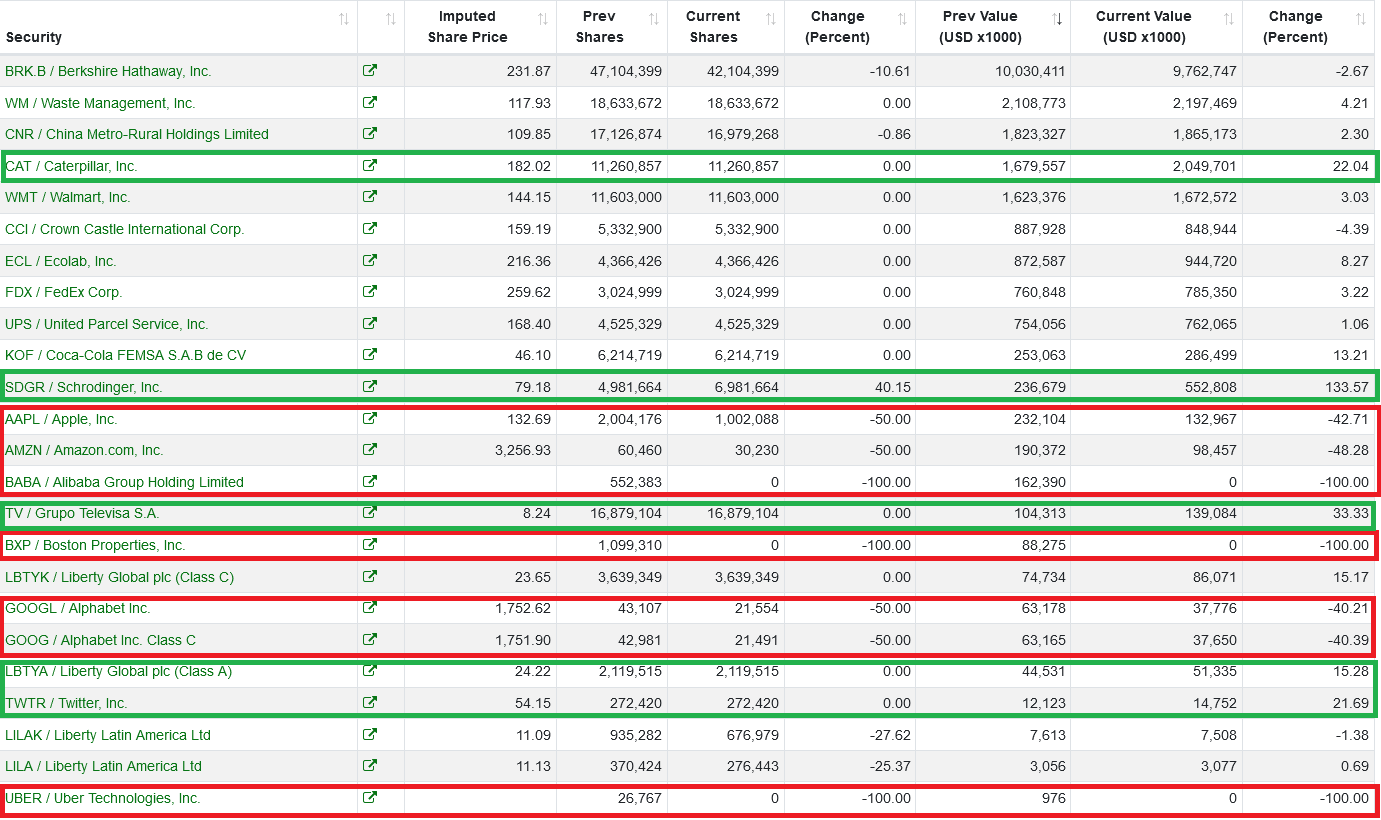The width and height of the screenshot is (1381, 820).
Task: Open WM / Waste Management, Inc. link
Action: (100, 103)
